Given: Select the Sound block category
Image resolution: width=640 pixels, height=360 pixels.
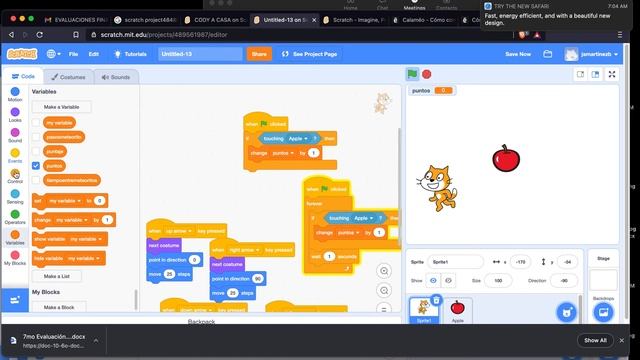Looking at the screenshot, I should pyautogui.click(x=15, y=135).
